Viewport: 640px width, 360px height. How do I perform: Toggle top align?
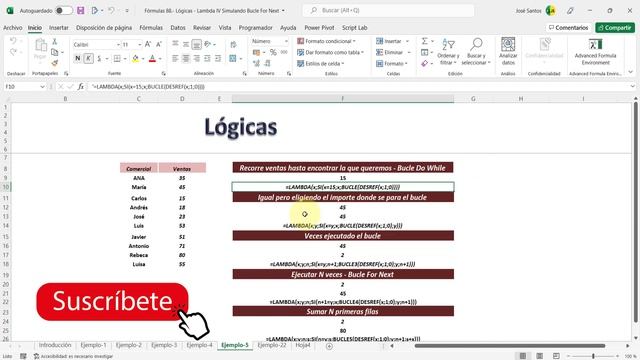point(175,44)
